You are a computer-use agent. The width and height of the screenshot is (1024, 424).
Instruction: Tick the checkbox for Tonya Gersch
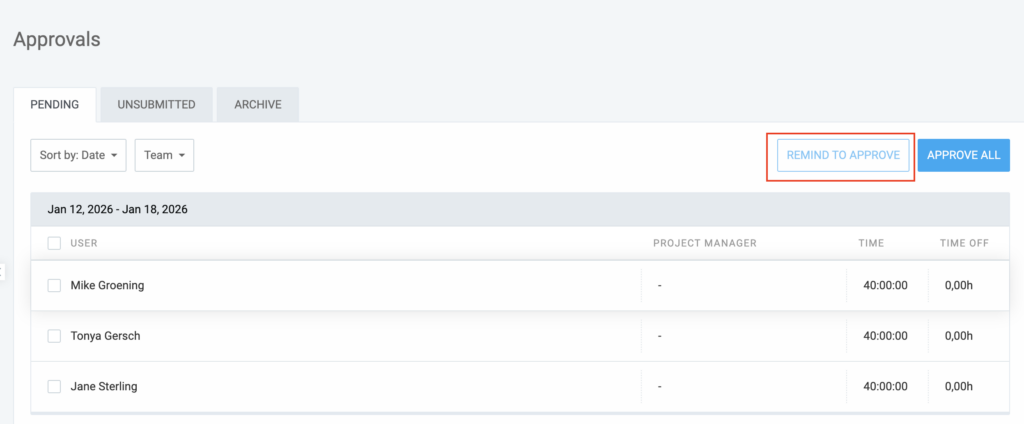click(54, 336)
